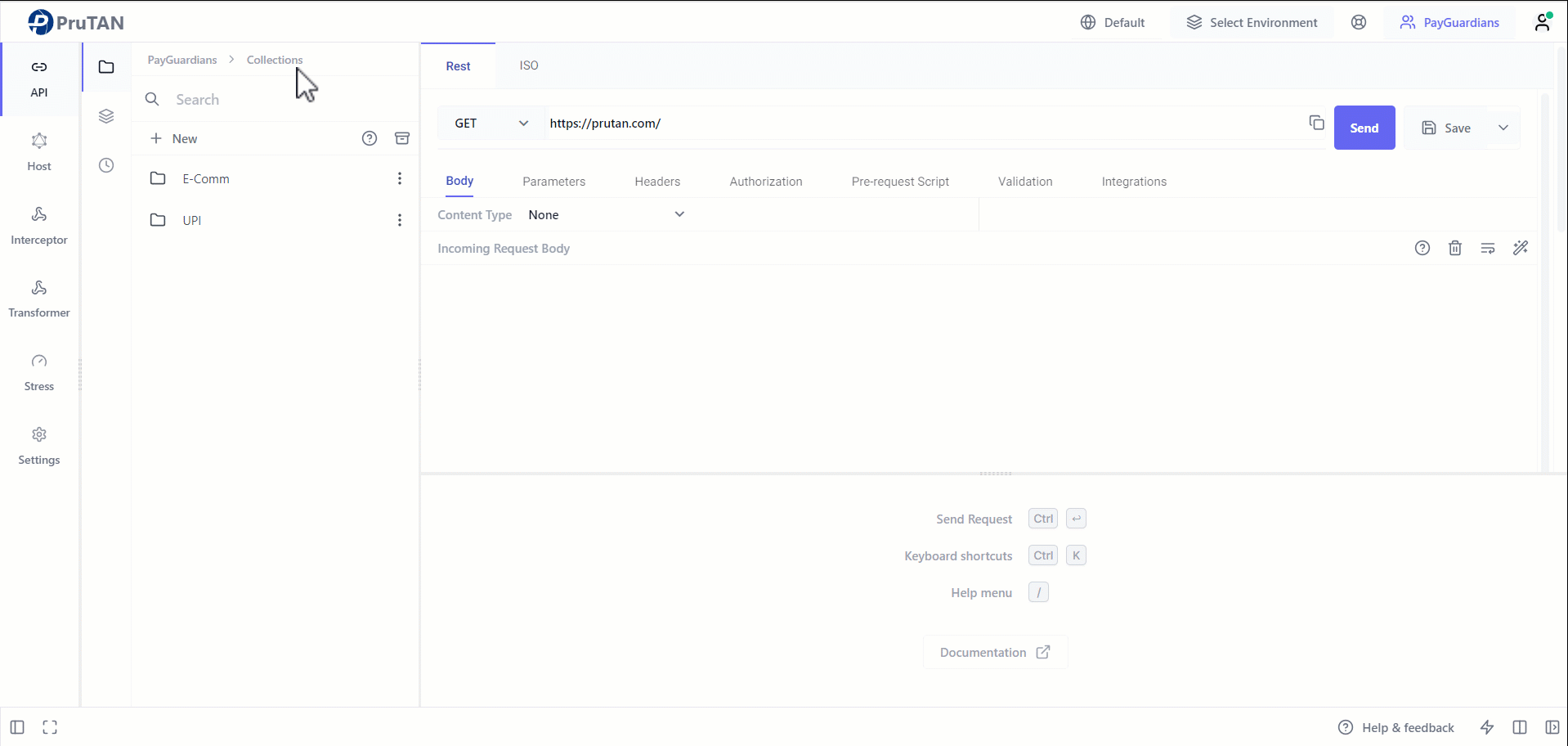Click the lightning shortcuts icon in footer
Viewport: 1568px width, 746px height.
pyautogui.click(x=1487, y=727)
